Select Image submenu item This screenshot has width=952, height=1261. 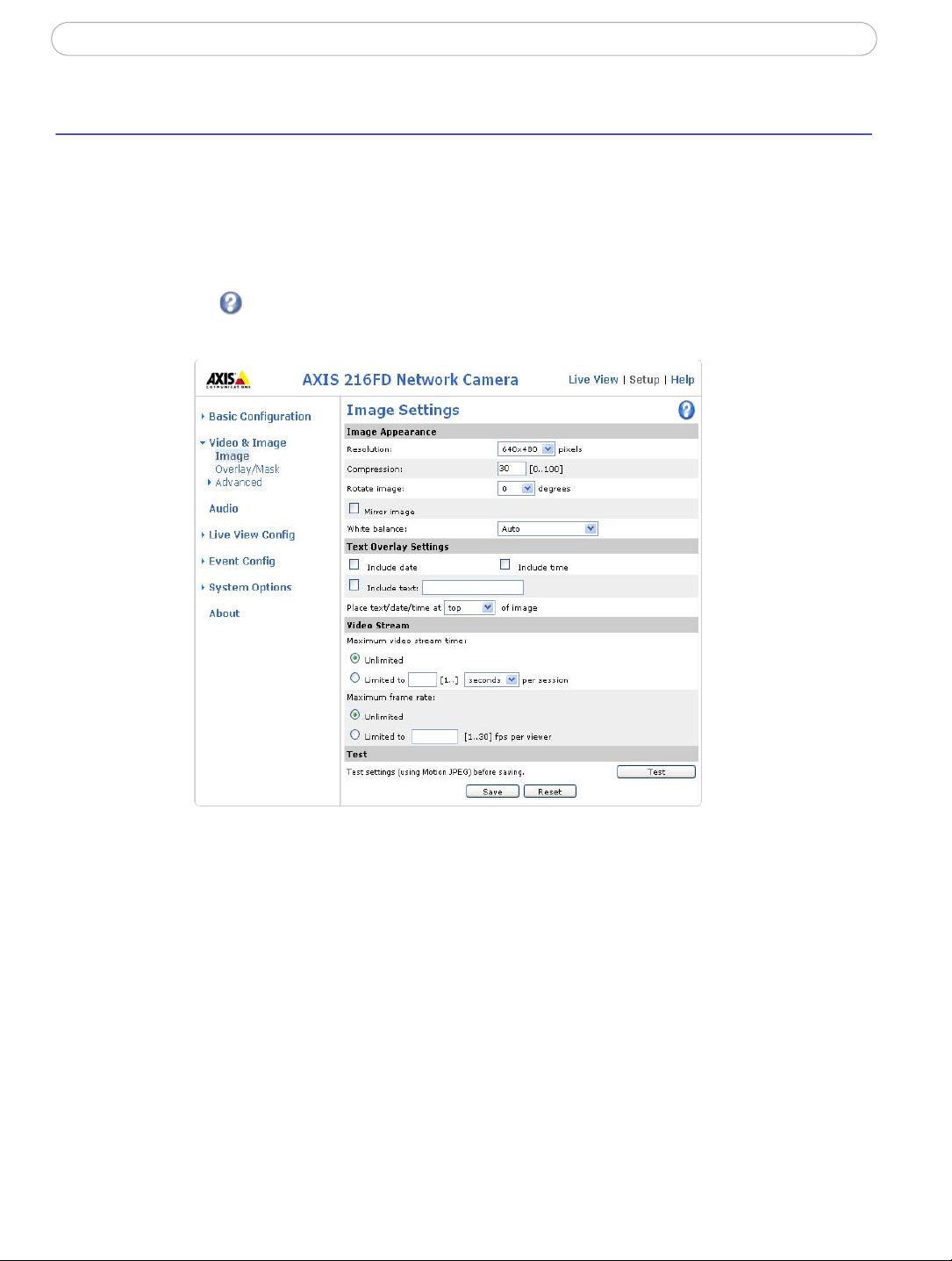point(233,456)
